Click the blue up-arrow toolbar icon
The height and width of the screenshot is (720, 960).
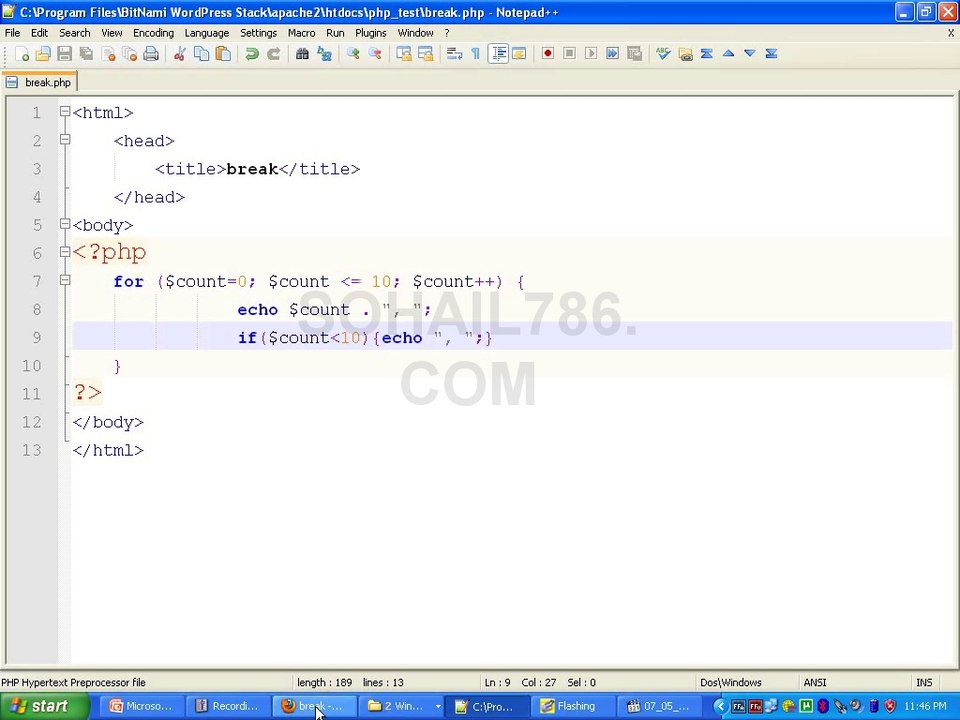(728, 54)
